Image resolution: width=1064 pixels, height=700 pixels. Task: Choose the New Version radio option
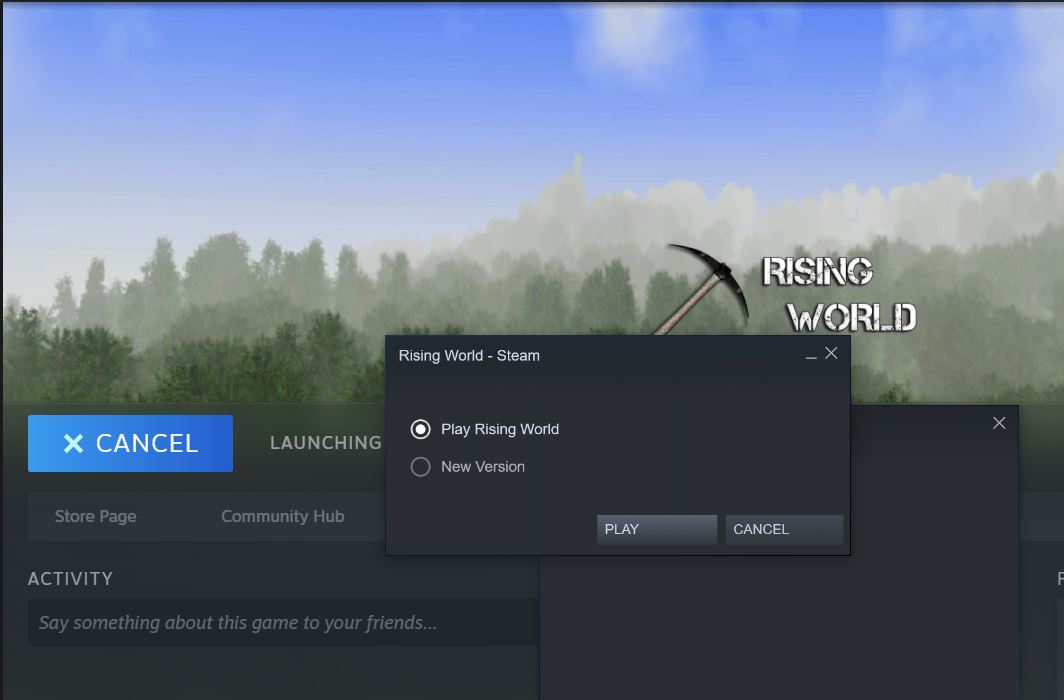pos(421,467)
